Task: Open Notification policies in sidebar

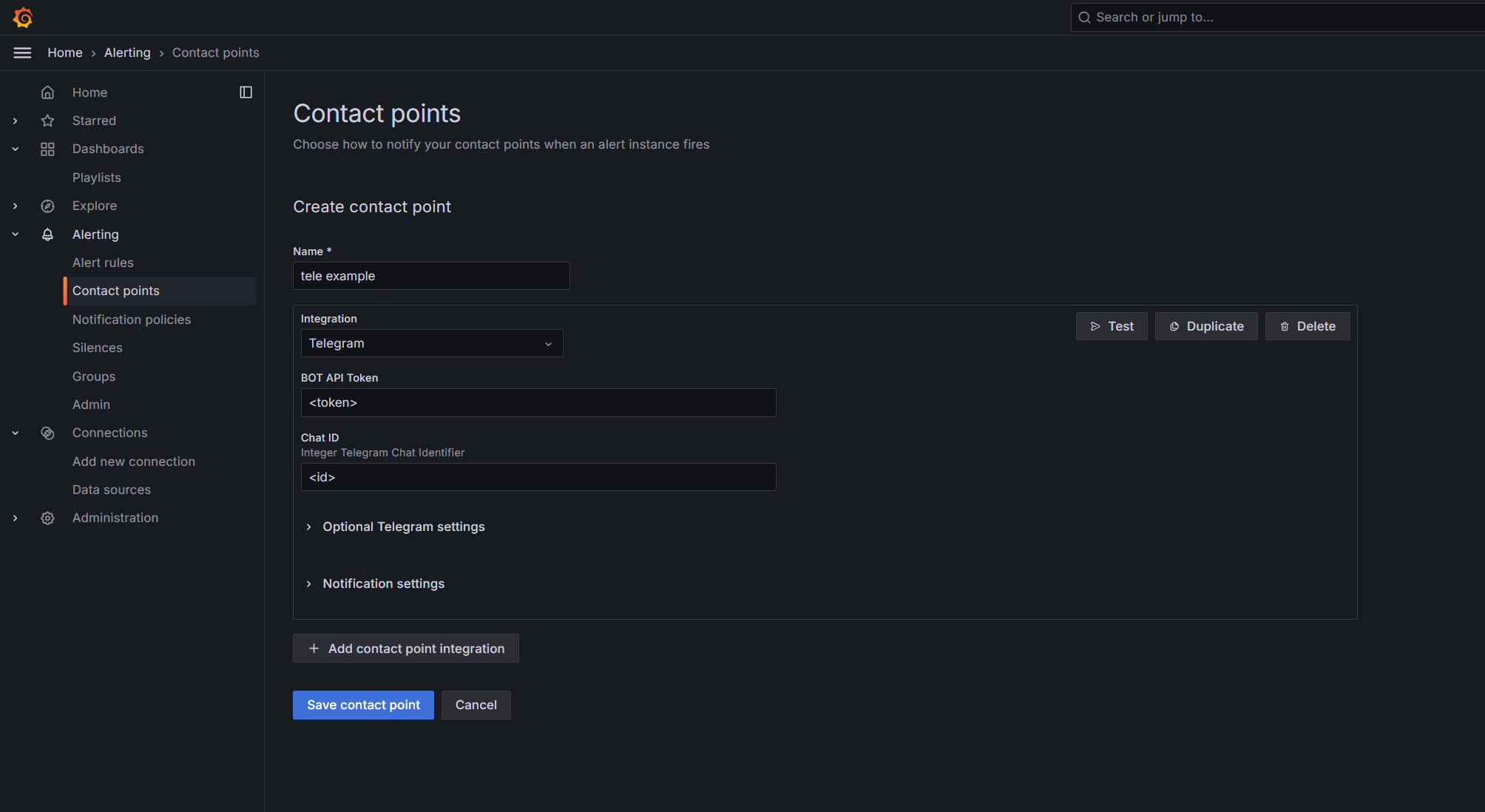Action: tap(131, 319)
